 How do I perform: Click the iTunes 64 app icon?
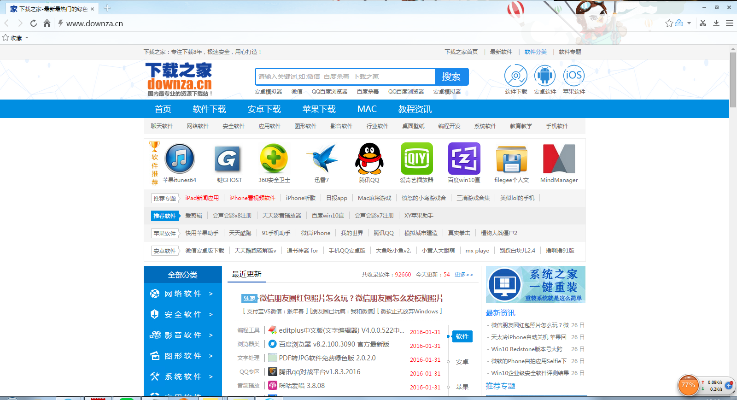(x=180, y=159)
